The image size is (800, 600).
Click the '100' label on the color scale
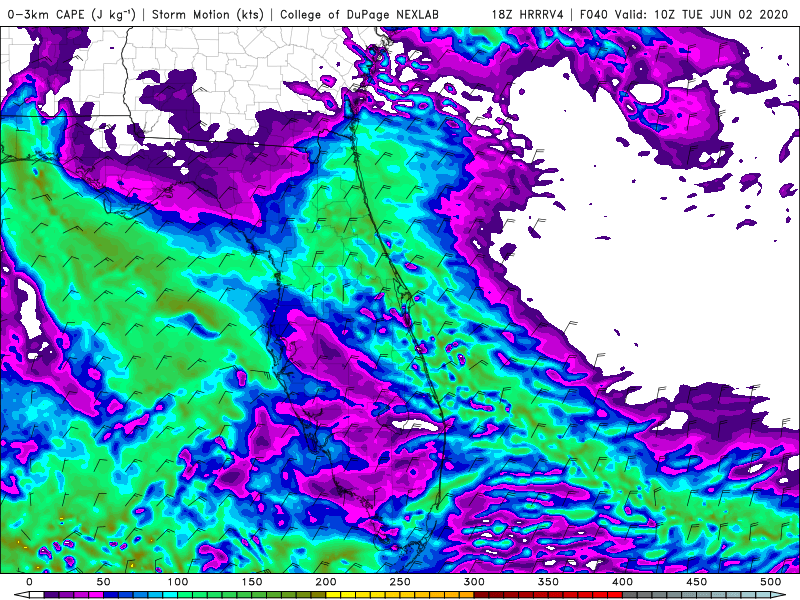click(x=178, y=582)
